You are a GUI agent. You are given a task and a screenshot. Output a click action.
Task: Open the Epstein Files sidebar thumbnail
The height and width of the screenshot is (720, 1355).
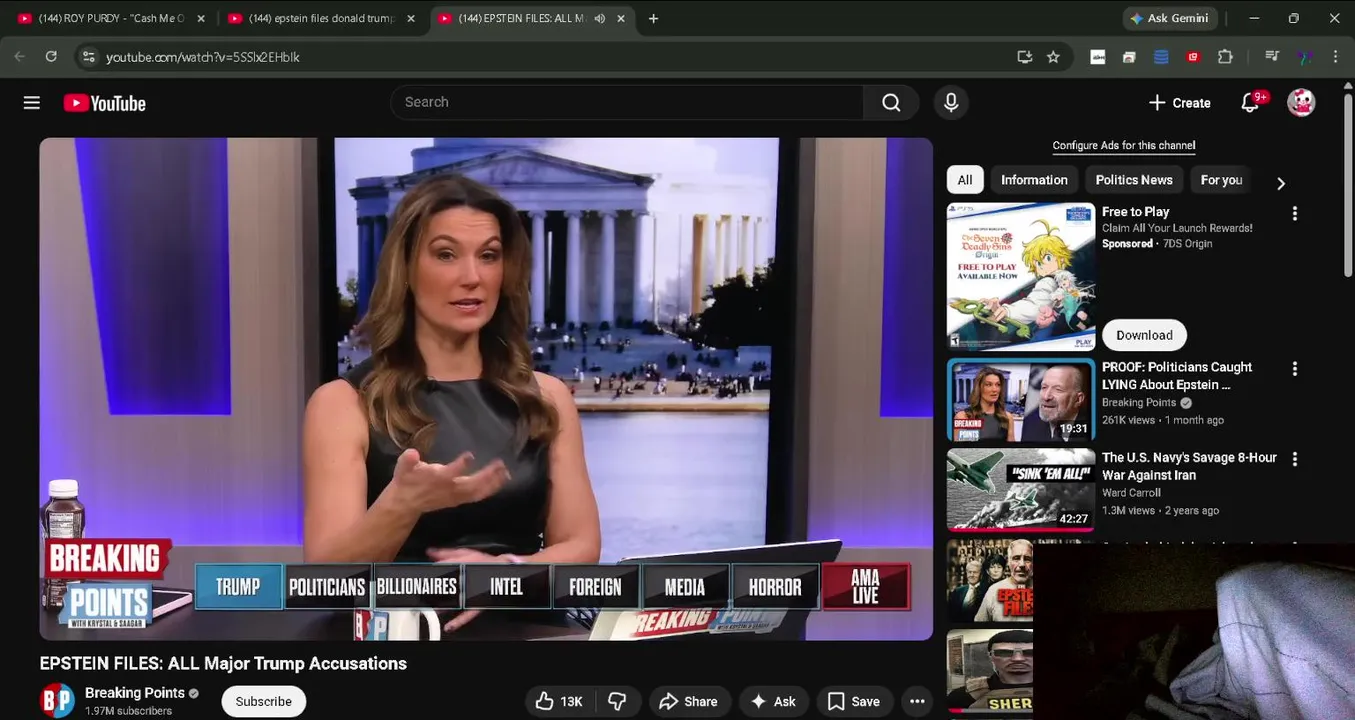point(990,581)
